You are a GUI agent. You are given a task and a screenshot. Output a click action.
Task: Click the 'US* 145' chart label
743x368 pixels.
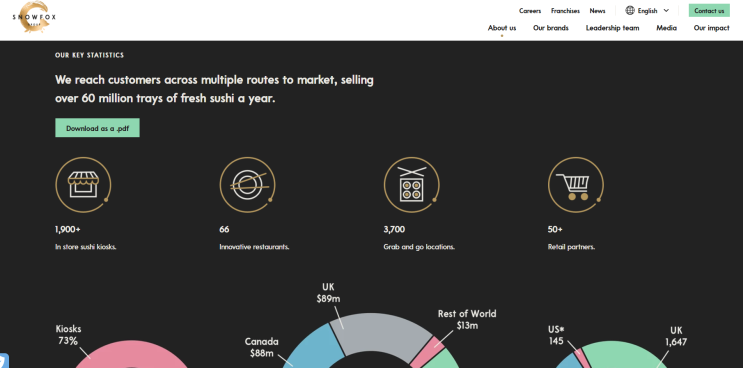click(x=556, y=335)
